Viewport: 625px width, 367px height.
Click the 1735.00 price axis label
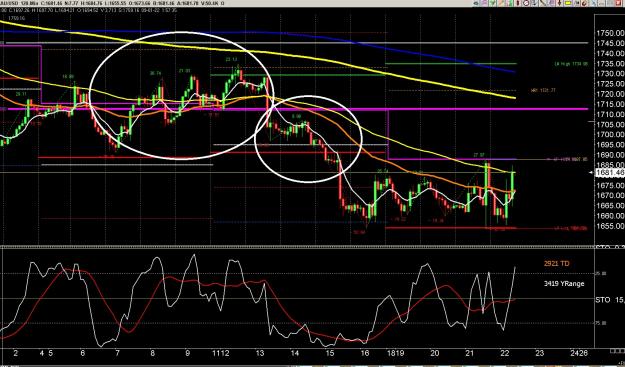[x=610, y=63]
